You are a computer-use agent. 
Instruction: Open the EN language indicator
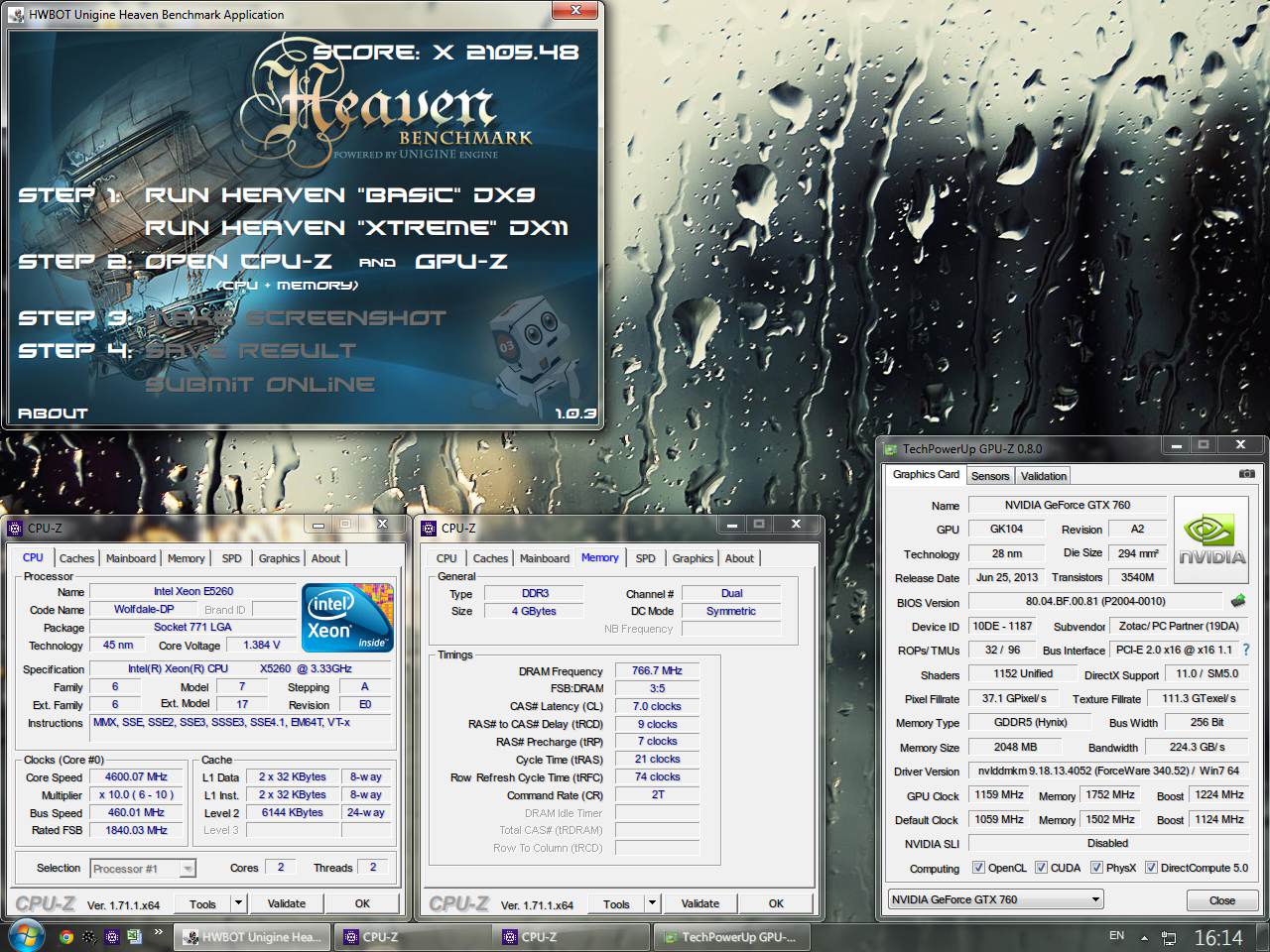point(1116,935)
